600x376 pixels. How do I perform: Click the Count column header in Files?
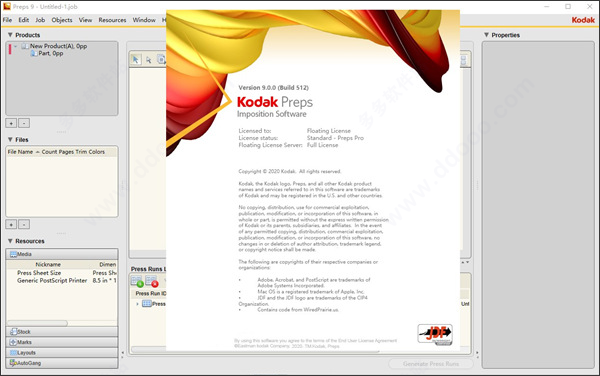(x=49, y=152)
